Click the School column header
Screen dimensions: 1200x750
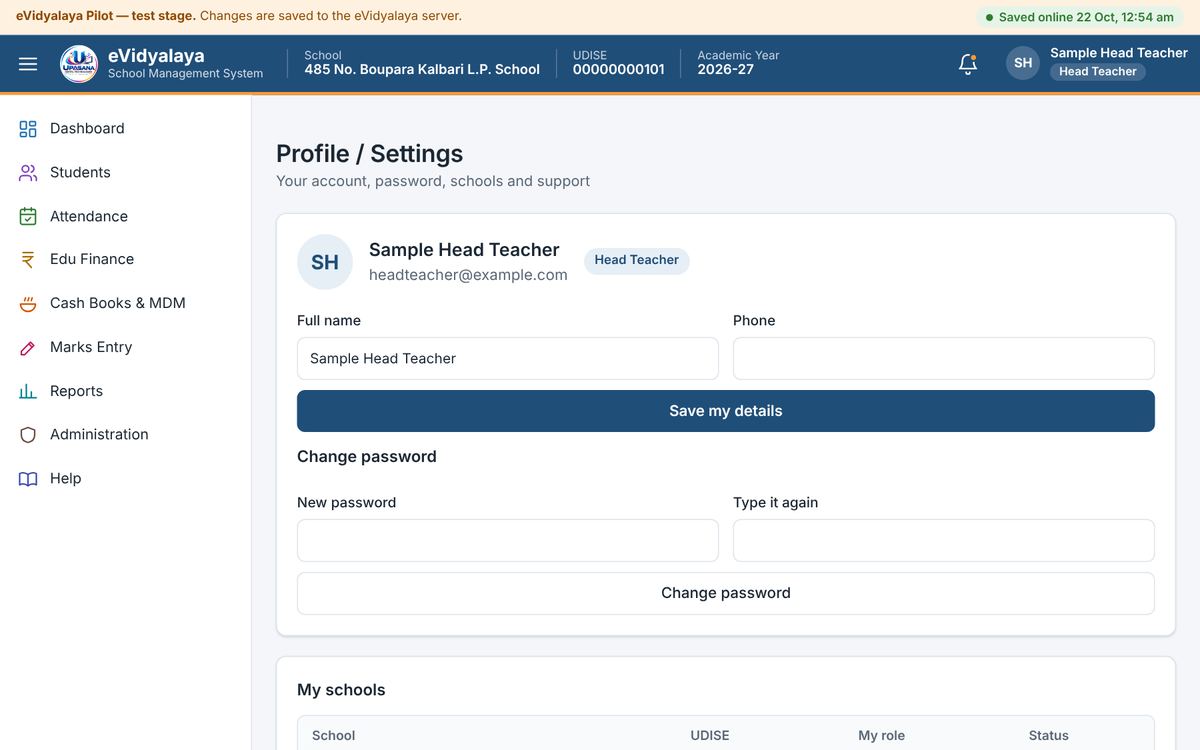[333, 735]
